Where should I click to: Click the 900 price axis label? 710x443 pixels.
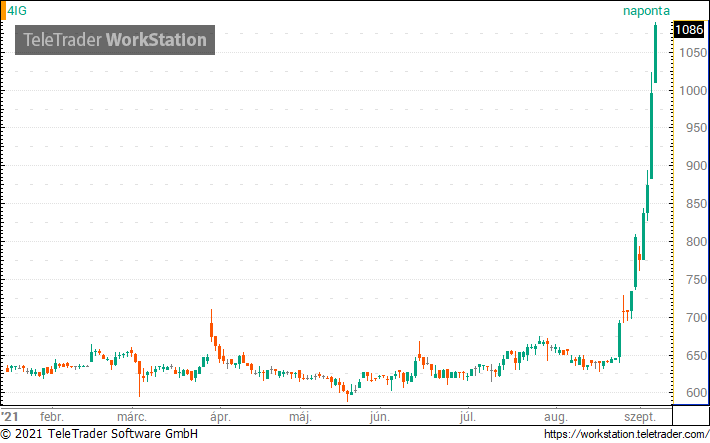coord(696,166)
